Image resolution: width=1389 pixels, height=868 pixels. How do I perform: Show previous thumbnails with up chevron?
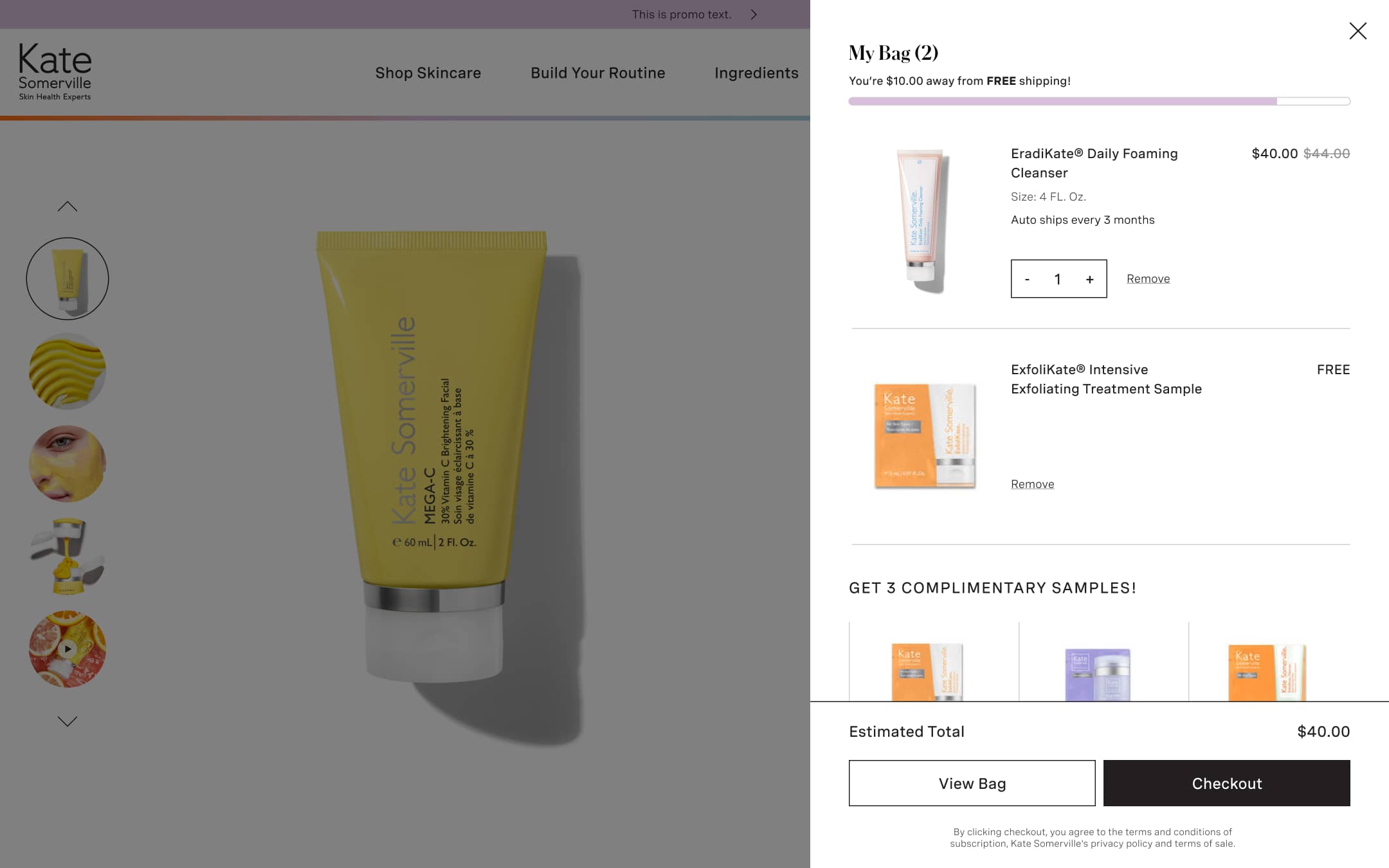click(68, 206)
